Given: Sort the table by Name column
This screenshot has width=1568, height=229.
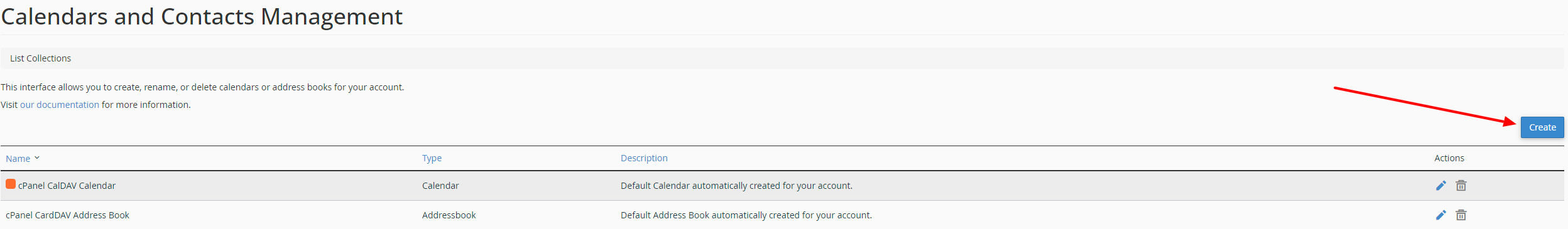Looking at the screenshot, I should (x=18, y=159).
